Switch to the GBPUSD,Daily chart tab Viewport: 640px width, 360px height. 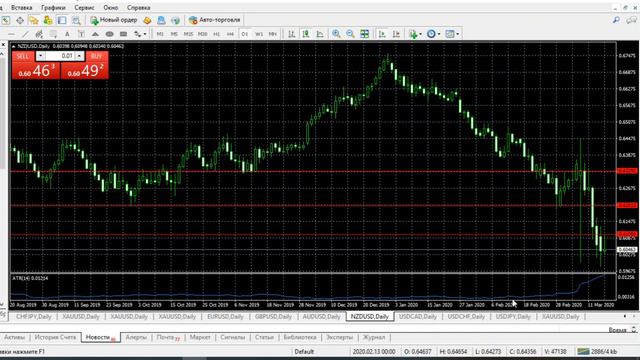273,316
